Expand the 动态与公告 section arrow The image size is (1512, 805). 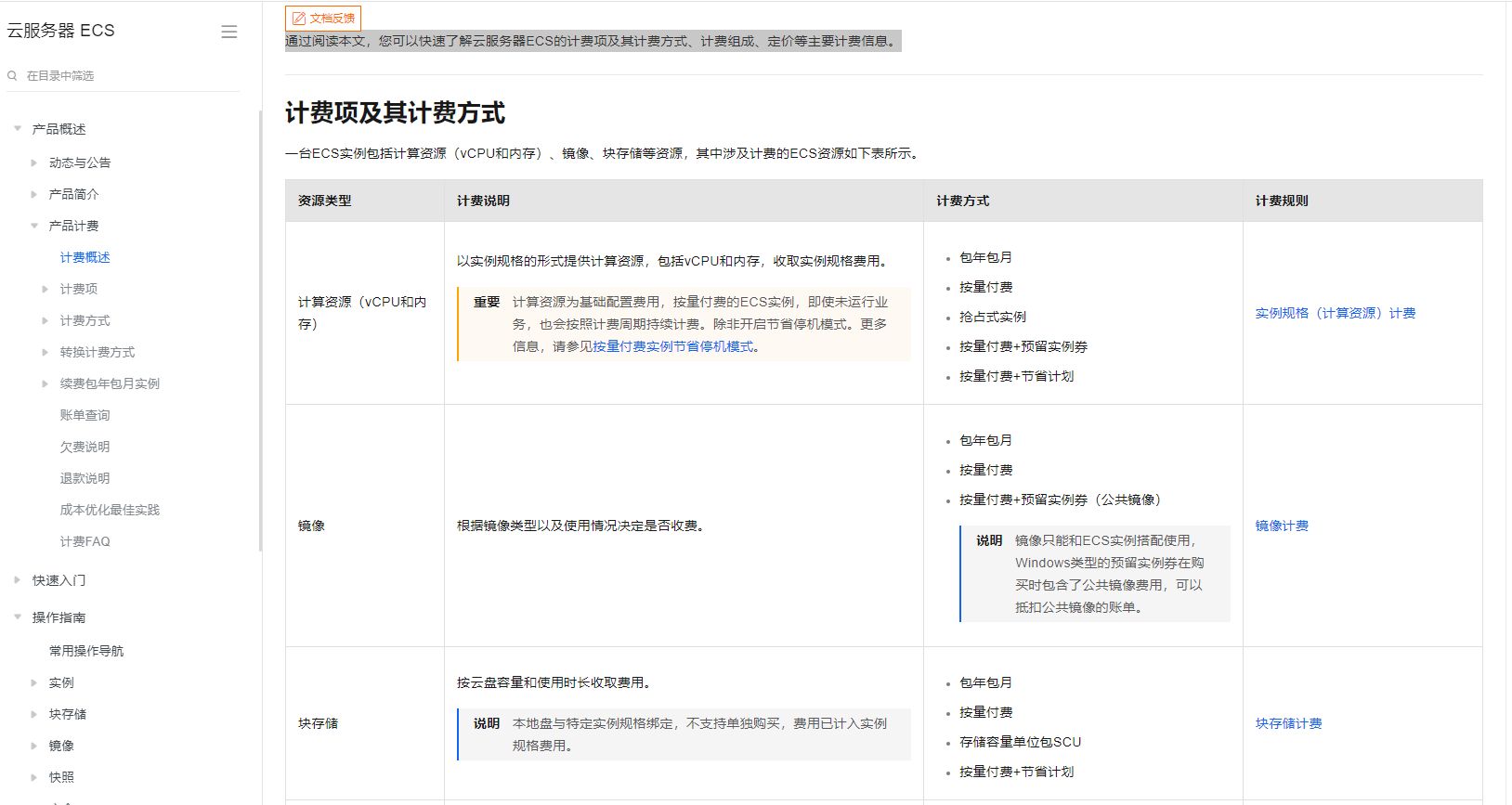pos(34,162)
